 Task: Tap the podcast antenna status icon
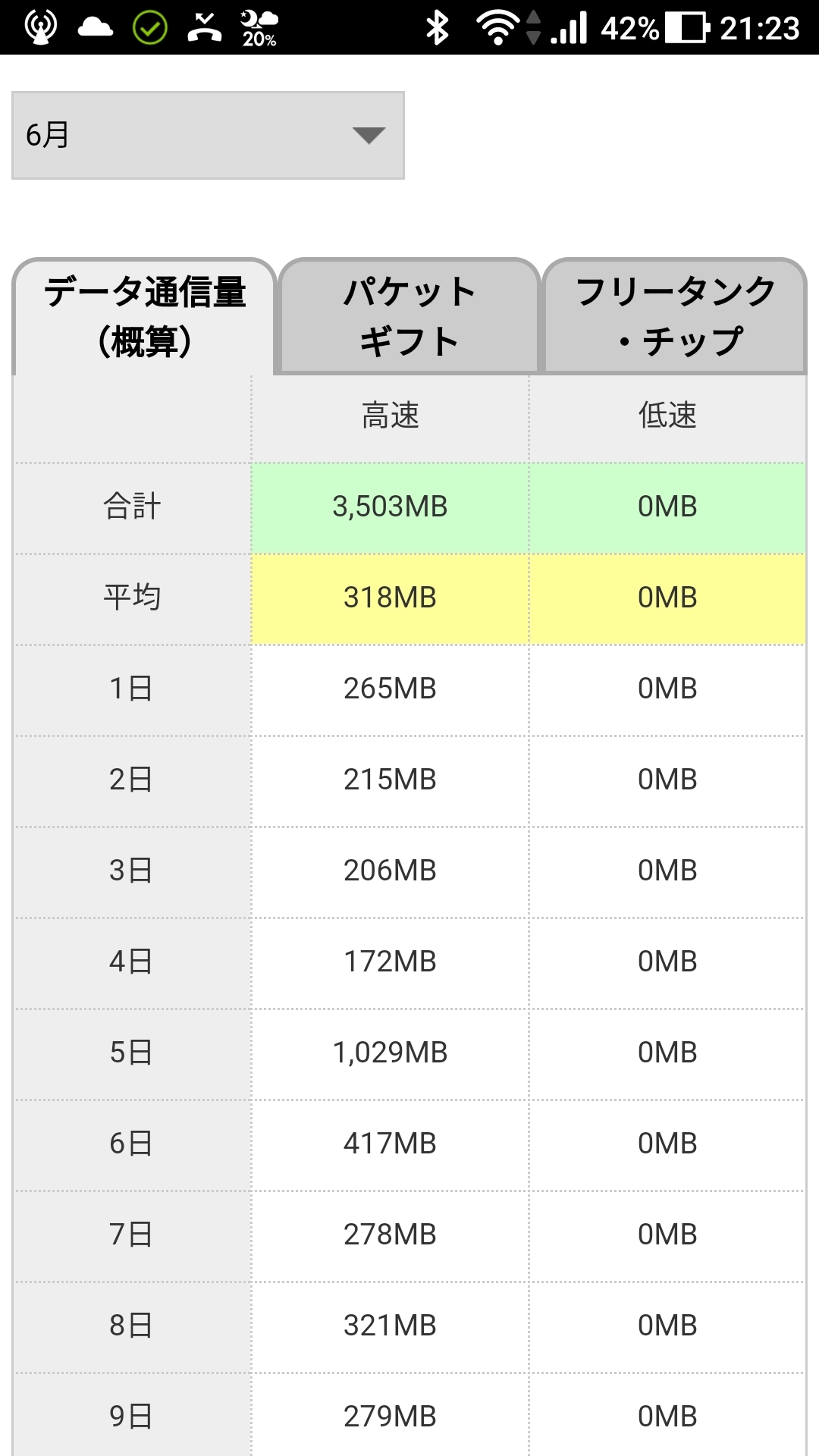[41, 28]
